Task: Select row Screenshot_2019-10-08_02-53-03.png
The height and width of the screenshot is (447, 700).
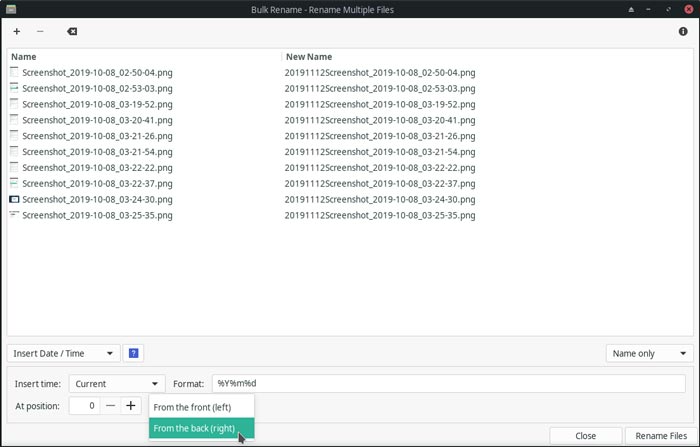Action: [350, 88]
